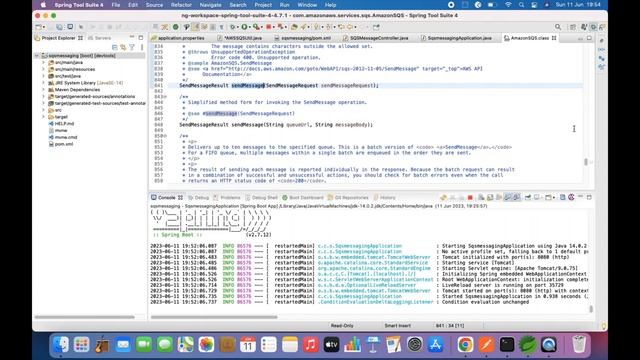The height and width of the screenshot is (360, 640).
Task: Expand the target folder
Action: 44,117
